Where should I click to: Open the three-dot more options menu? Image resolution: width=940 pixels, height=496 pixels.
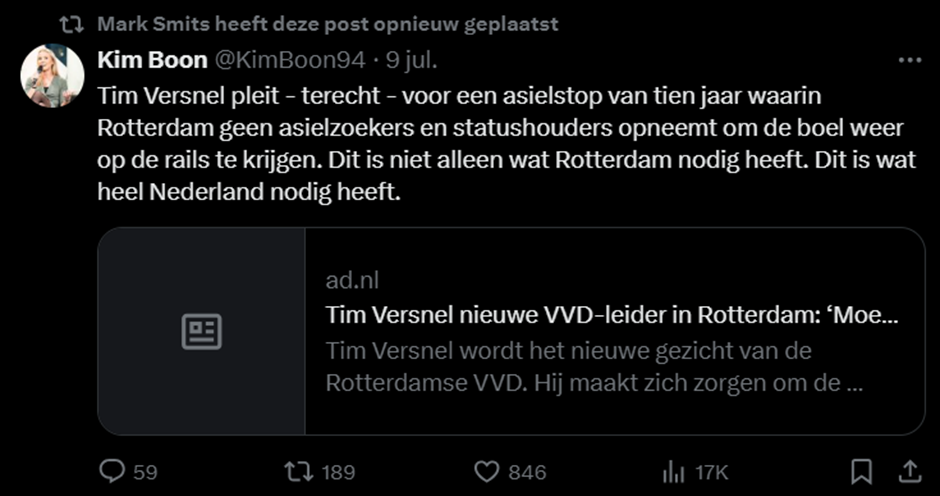(x=909, y=60)
